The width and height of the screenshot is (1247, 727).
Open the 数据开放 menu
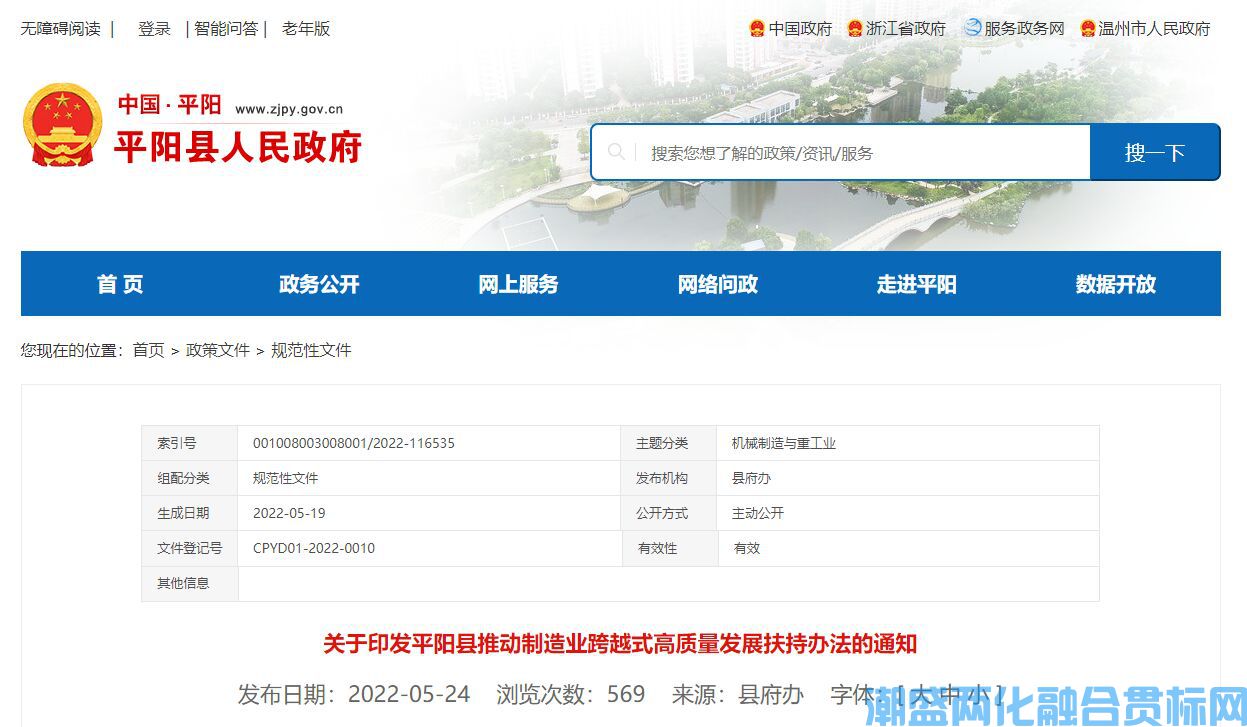tap(1116, 284)
